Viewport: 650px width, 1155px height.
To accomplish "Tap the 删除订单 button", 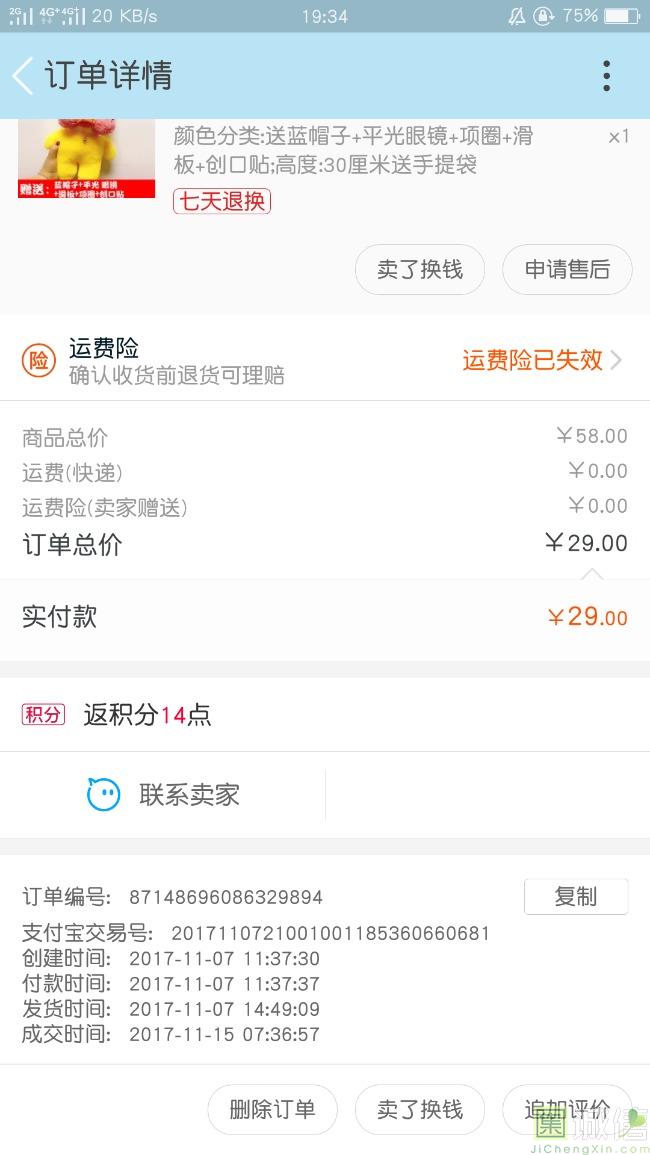I will point(272,1109).
